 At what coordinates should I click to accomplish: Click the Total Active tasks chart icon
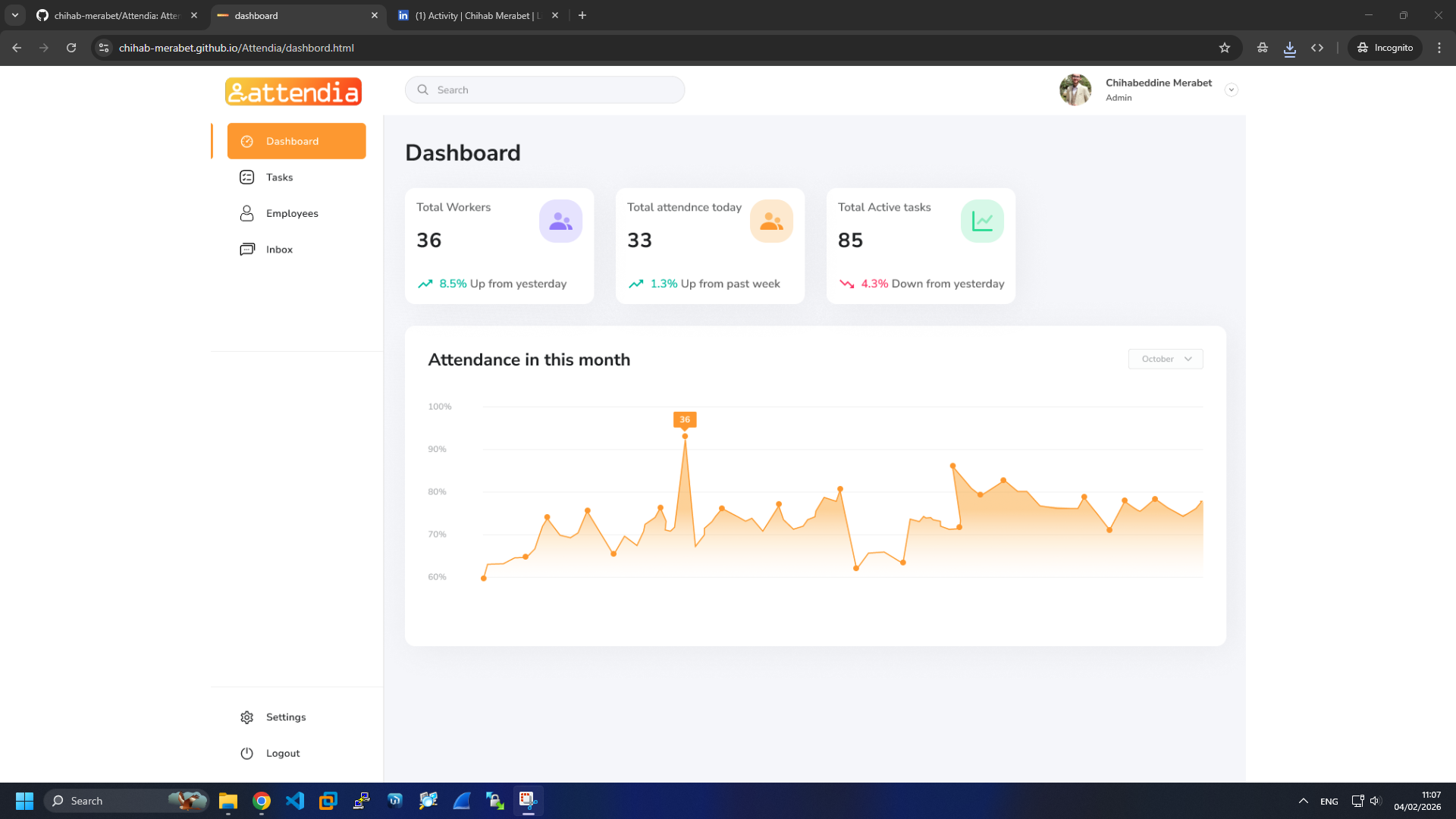click(x=982, y=221)
